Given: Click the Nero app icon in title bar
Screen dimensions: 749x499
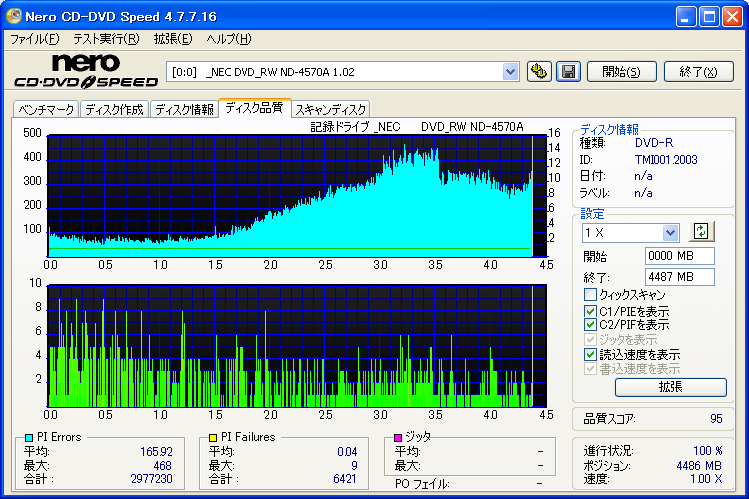Looking at the screenshot, I should [13, 16].
